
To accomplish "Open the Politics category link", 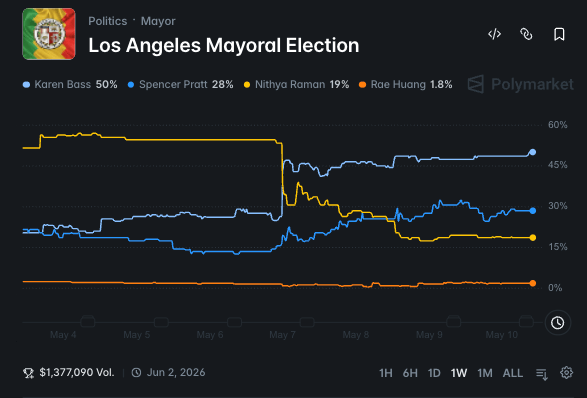I will pos(107,21).
